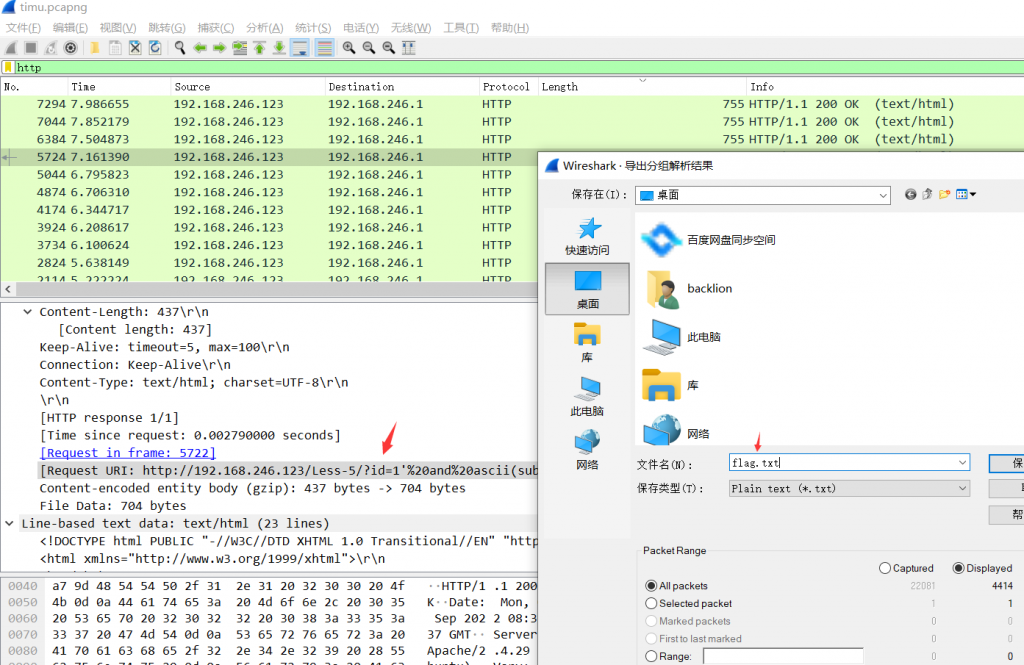Open the 统计(S) menu

coord(313,27)
